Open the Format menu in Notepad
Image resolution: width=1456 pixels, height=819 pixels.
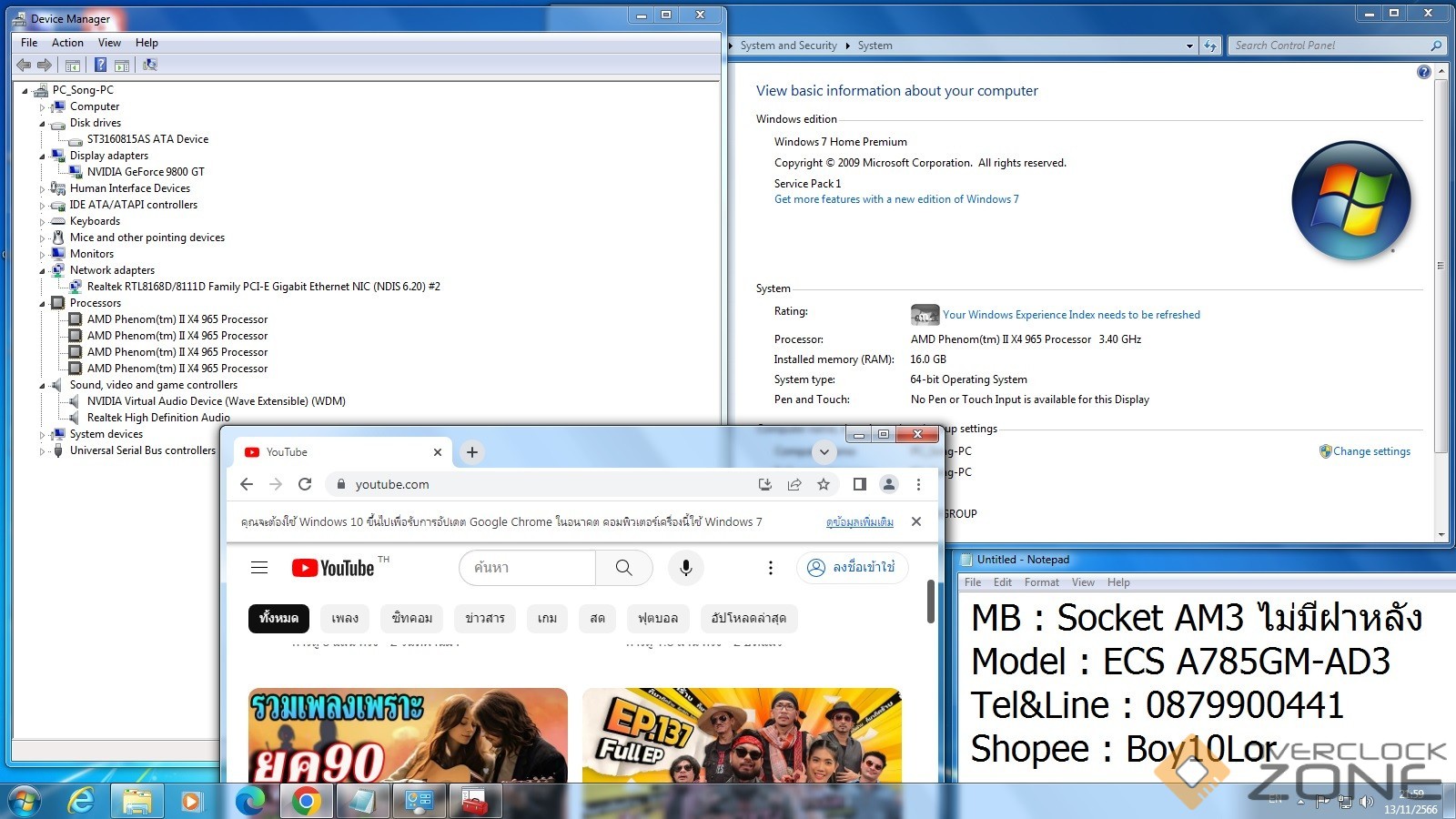tap(1041, 582)
